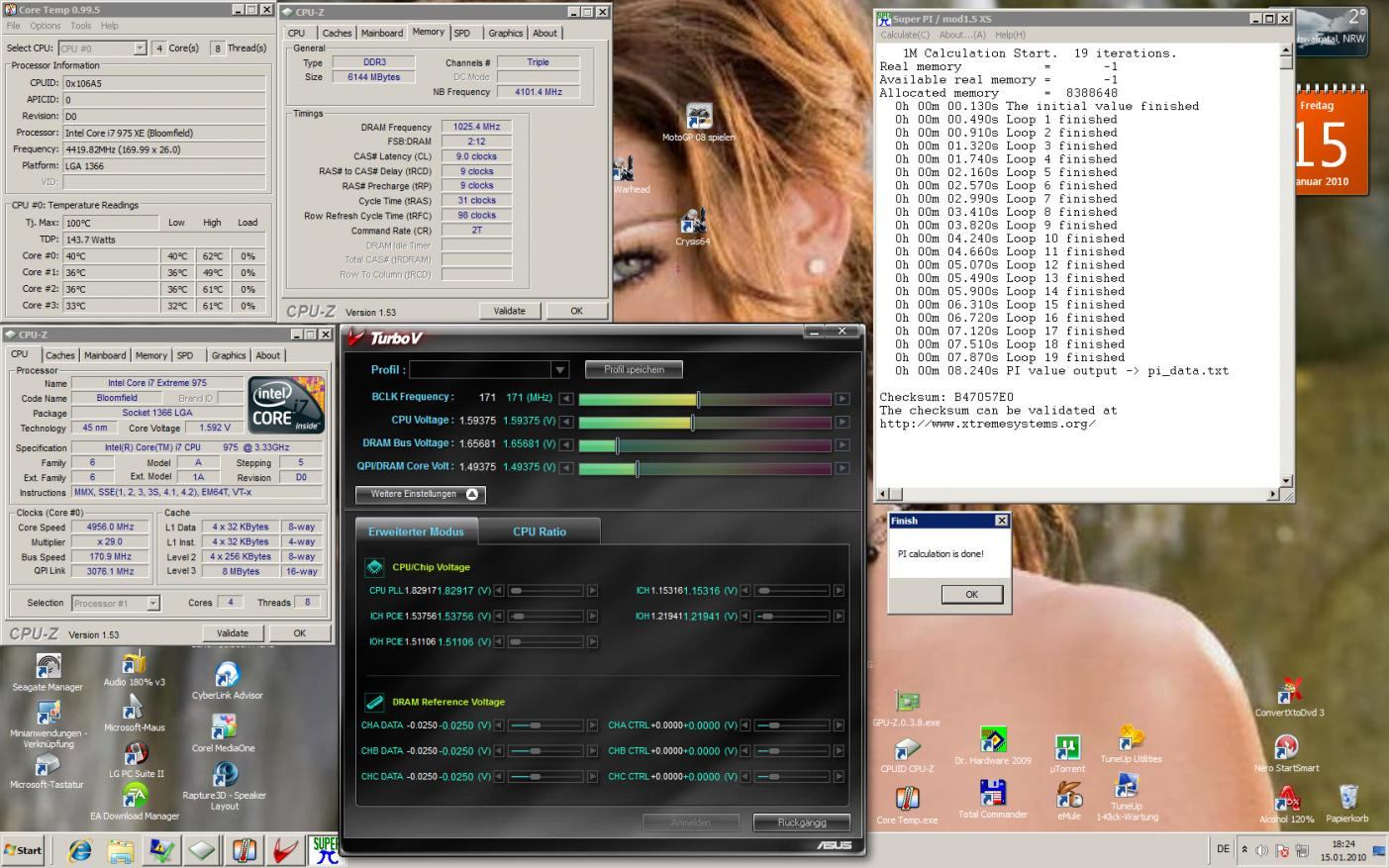Screen dimensions: 1389x868
Task: Open the Options menu in Core Temp
Action: [x=45, y=26]
